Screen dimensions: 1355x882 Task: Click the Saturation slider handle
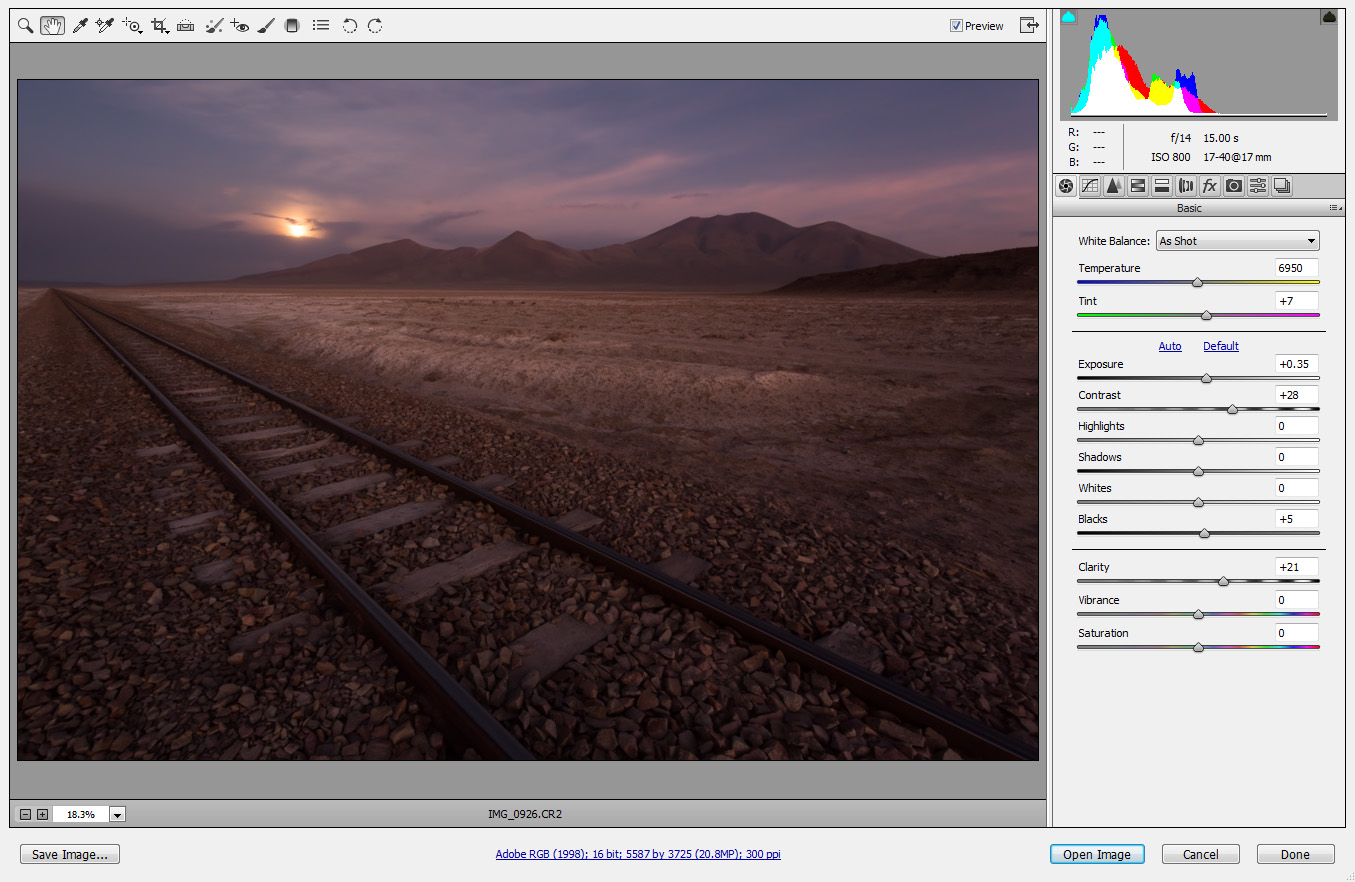1198,647
